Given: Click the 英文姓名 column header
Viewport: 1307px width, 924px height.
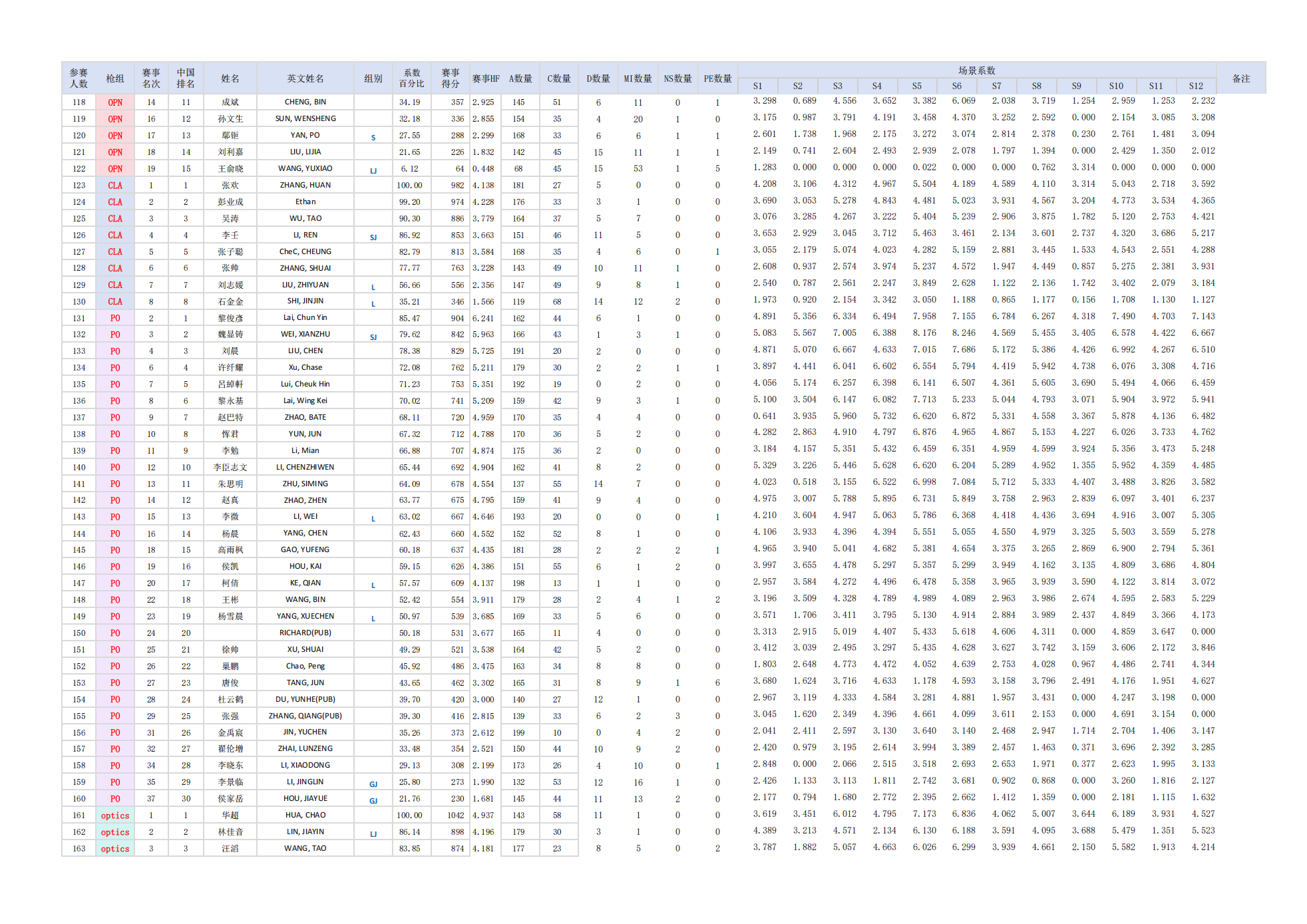Looking at the screenshot, I should click(305, 78).
